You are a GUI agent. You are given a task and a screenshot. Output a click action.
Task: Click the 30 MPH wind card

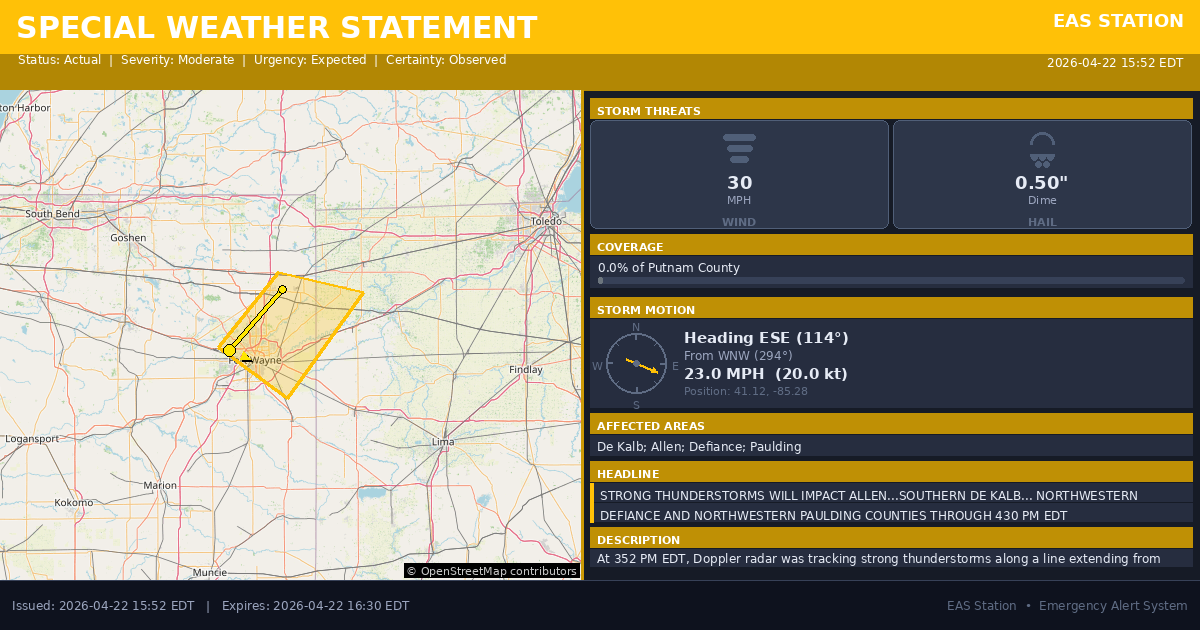(x=739, y=175)
